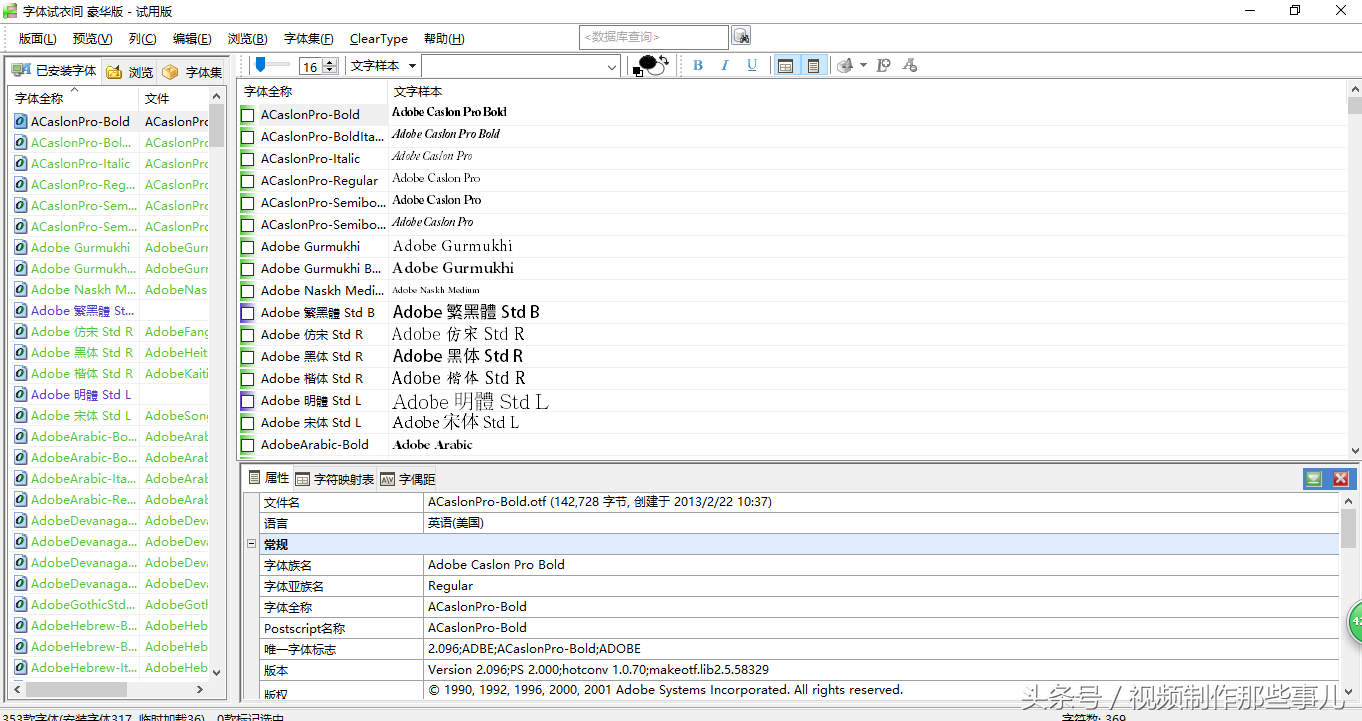Toggle underline formatting

click(x=752, y=65)
